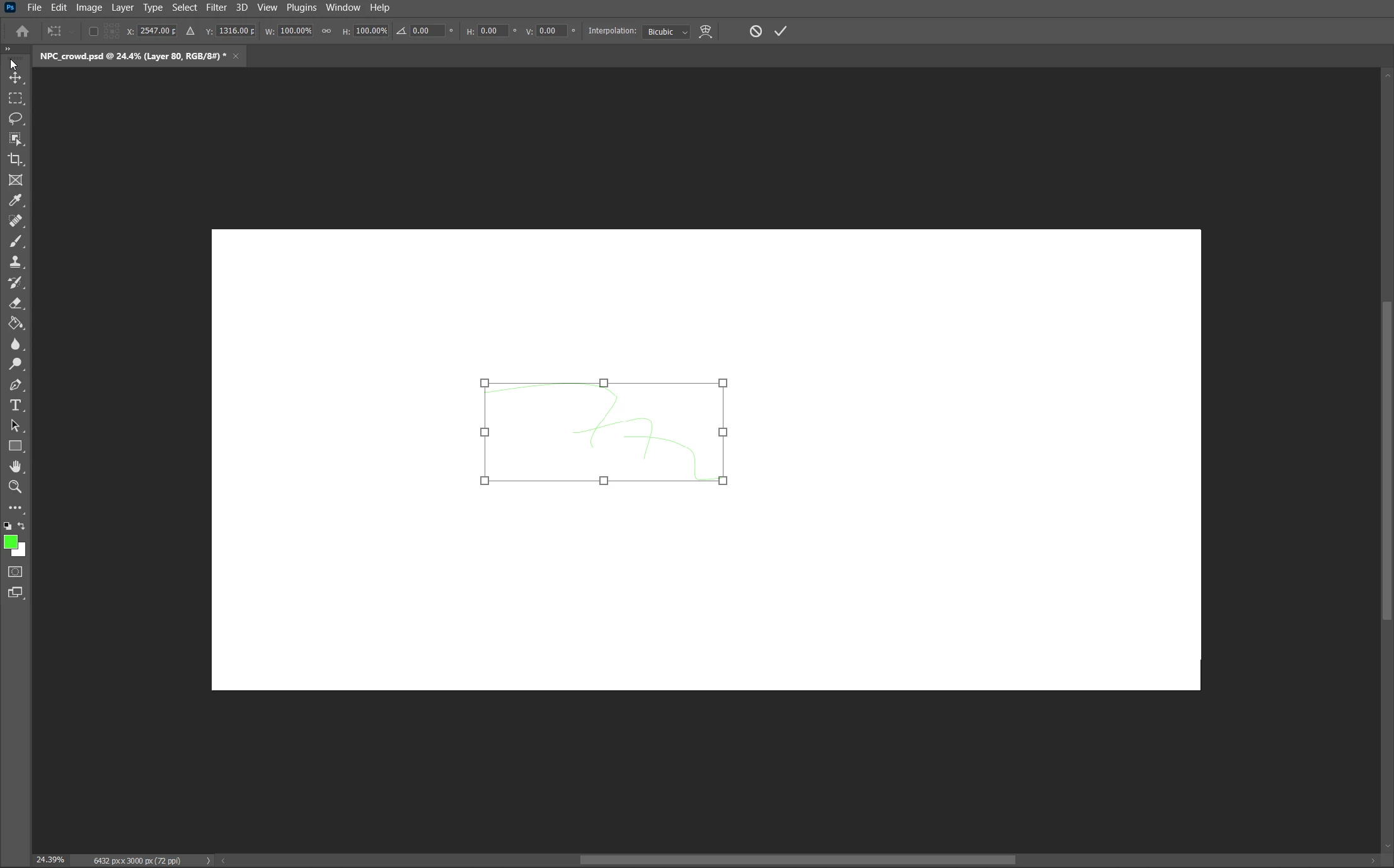Viewport: 1394px width, 868px height.
Task: Select the Eyedropper tool
Action: tap(15, 200)
